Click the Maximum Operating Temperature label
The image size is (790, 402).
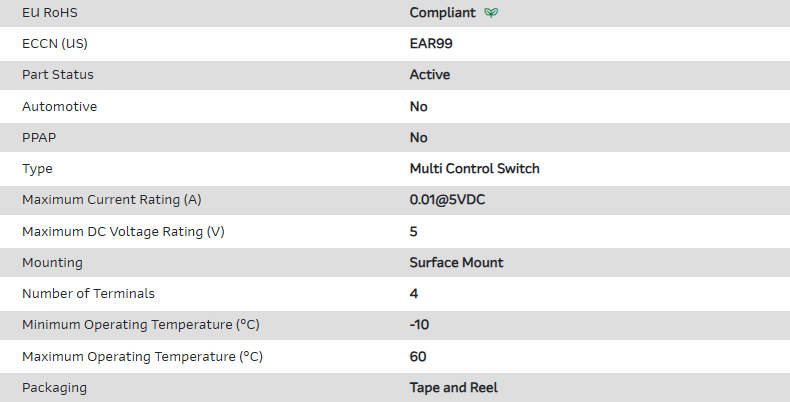click(142, 356)
